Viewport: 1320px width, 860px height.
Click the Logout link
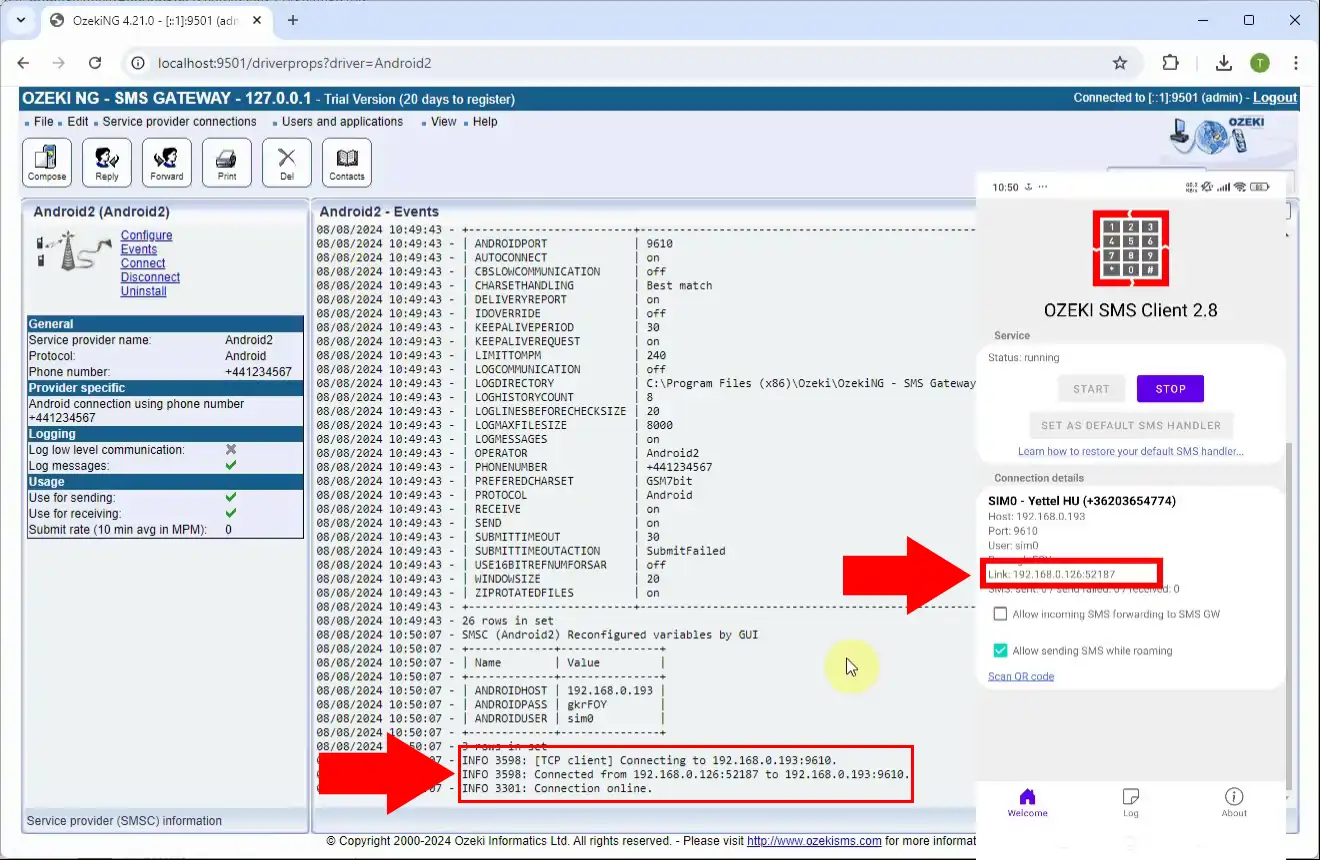1275,98
